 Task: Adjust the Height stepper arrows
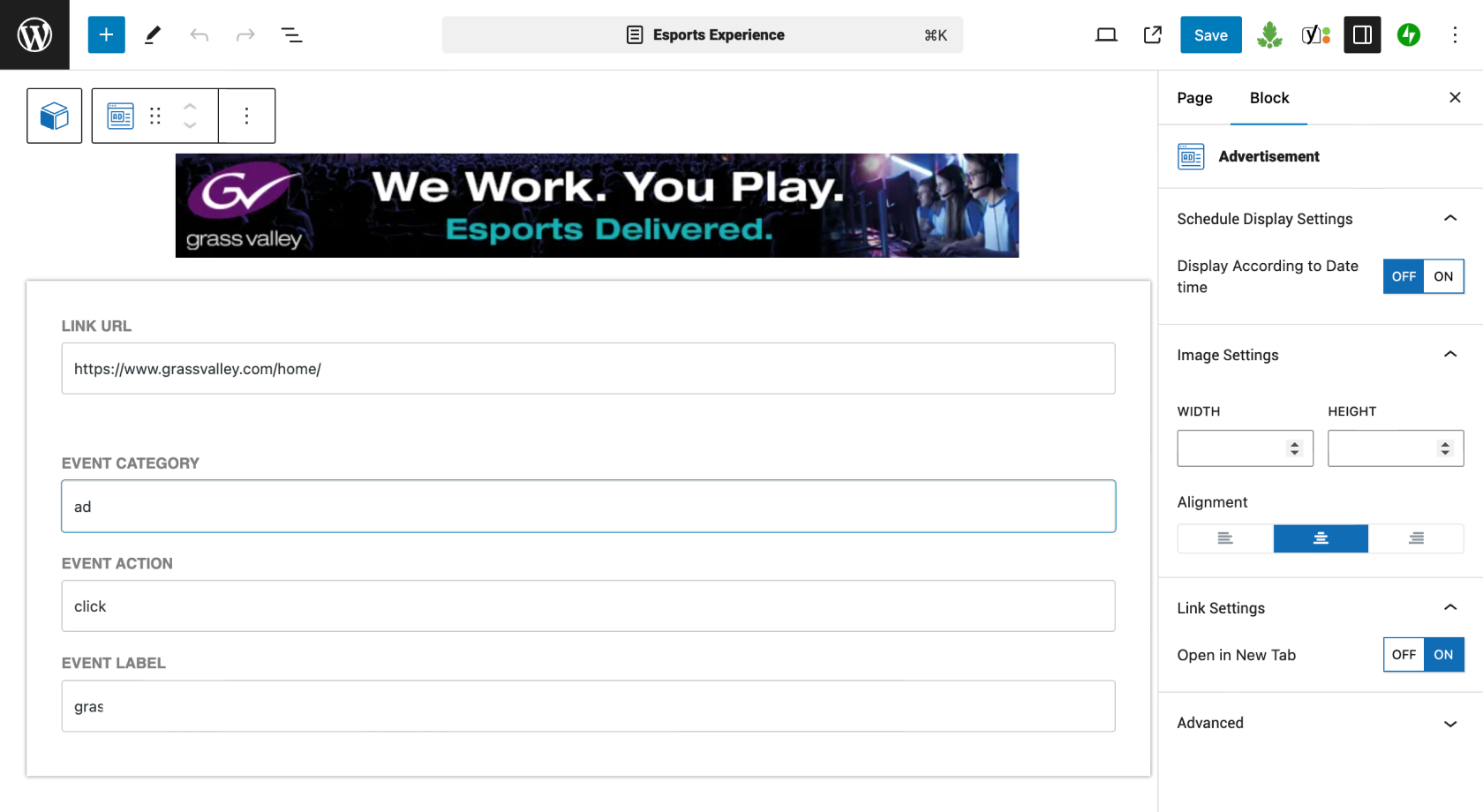1445,448
